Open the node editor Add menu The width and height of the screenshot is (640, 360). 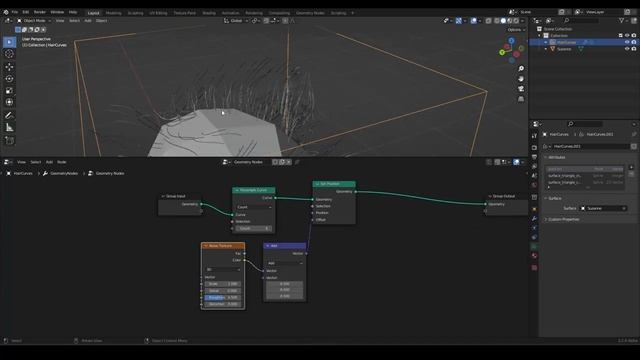point(49,162)
